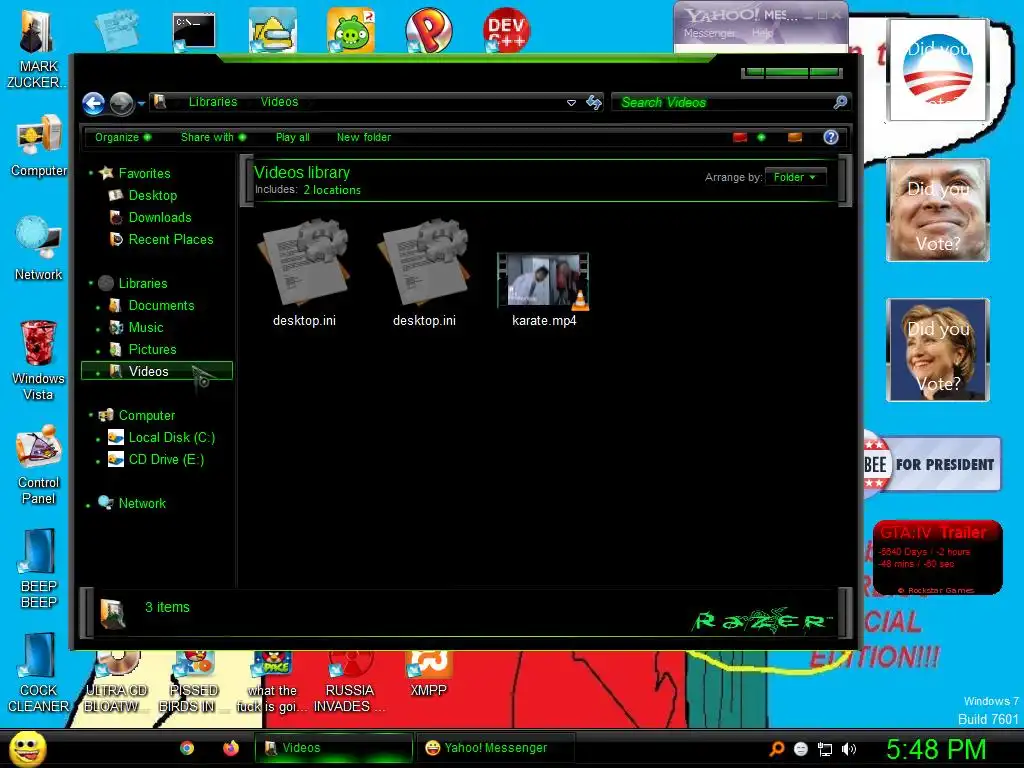The height and width of the screenshot is (768, 1024).
Task: Select Network in navigation pane
Action: [x=142, y=504]
